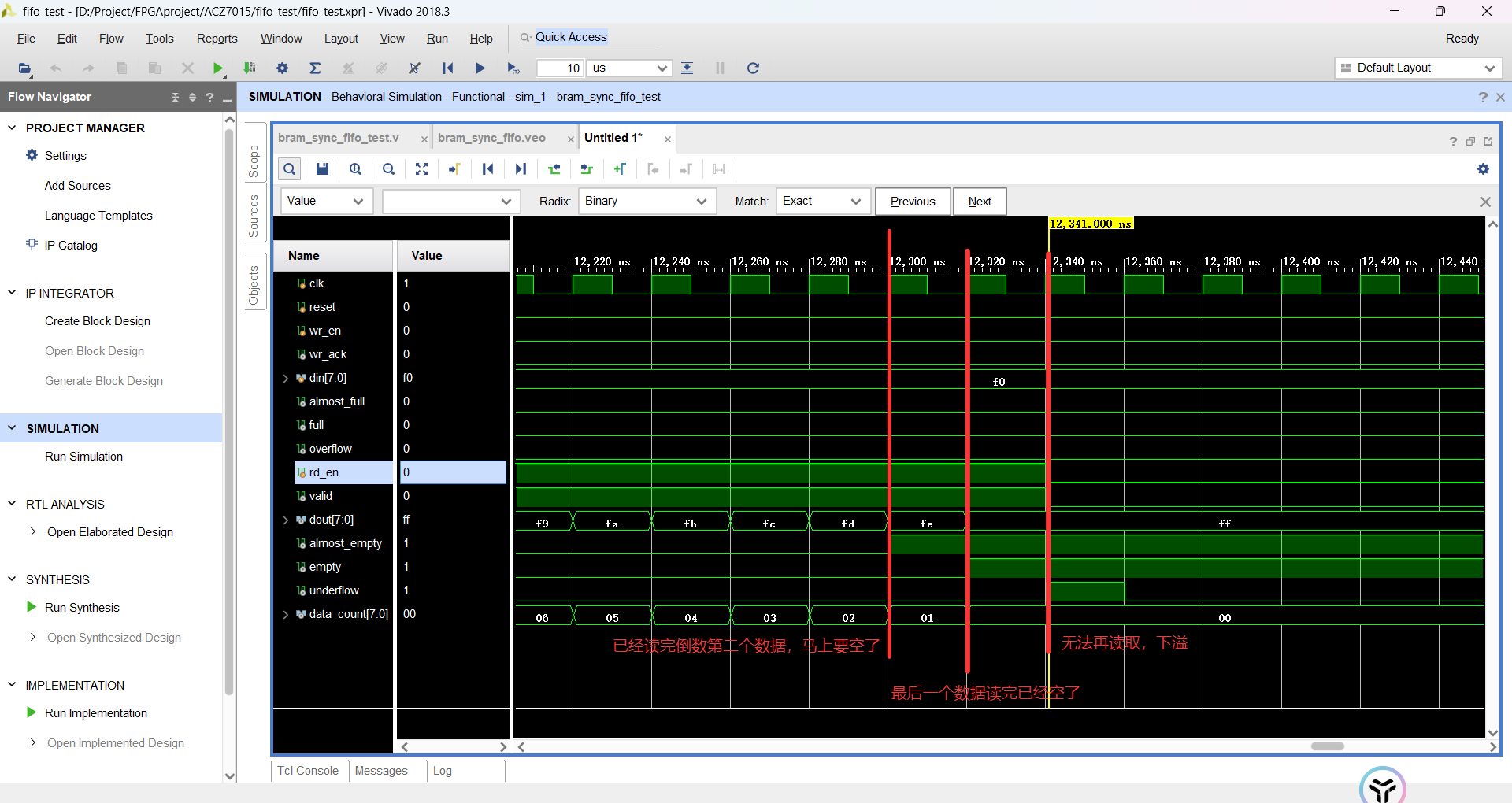The height and width of the screenshot is (803, 1512).
Task: Click Language Templates
Action: click(x=98, y=216)
